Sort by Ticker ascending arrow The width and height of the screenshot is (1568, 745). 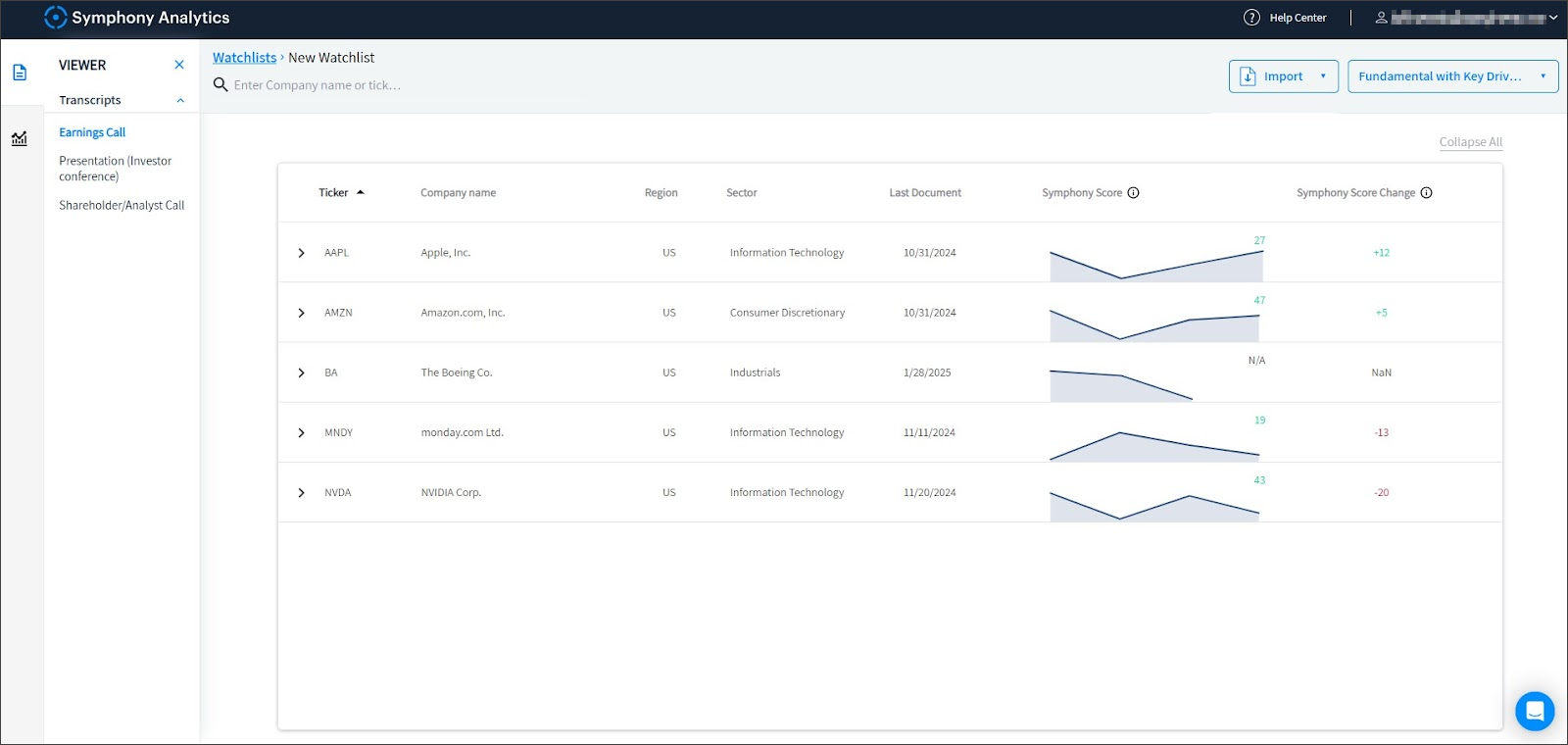point(361,193)
